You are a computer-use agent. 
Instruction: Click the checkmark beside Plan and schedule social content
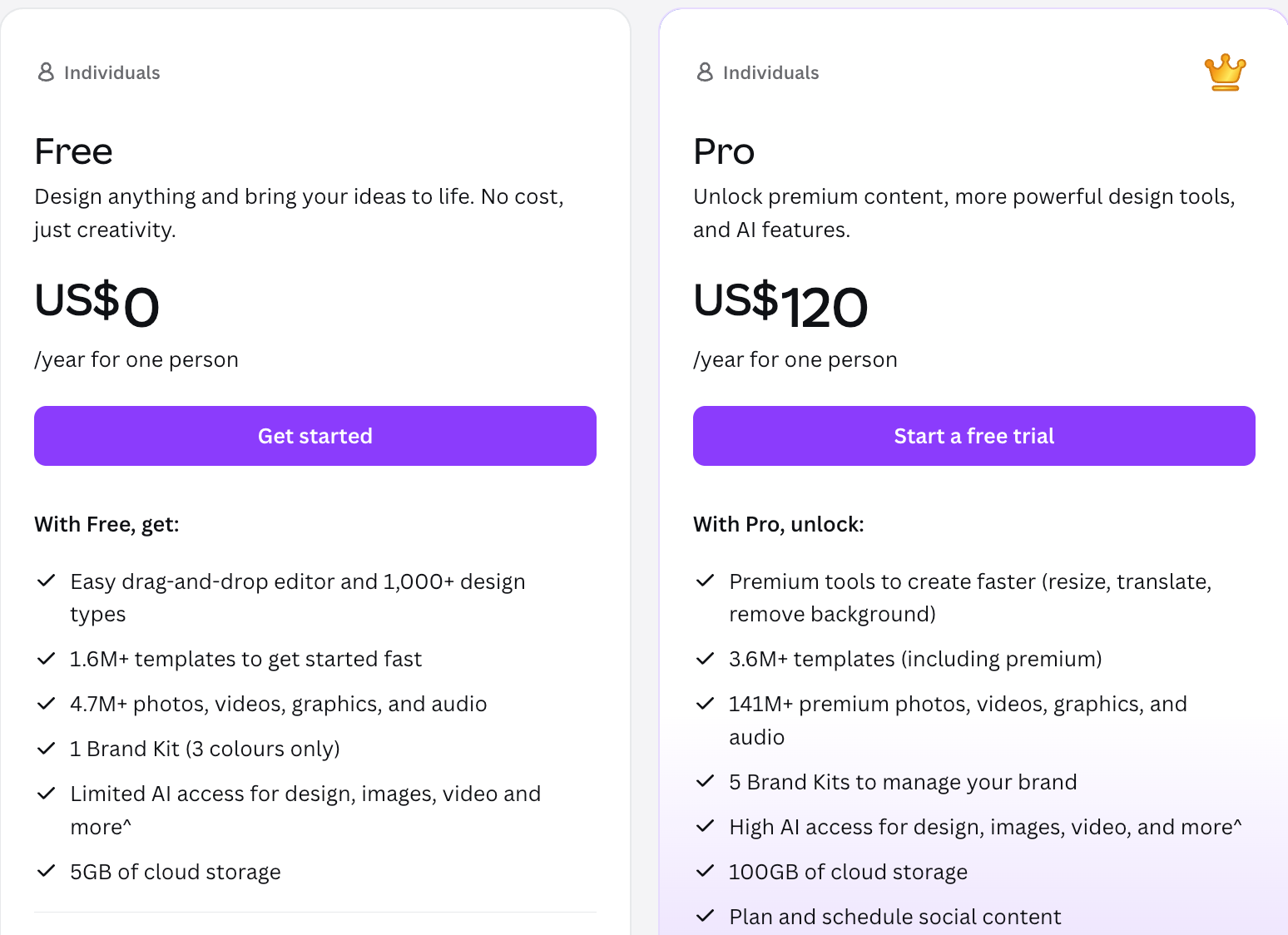tap(705, 915)
